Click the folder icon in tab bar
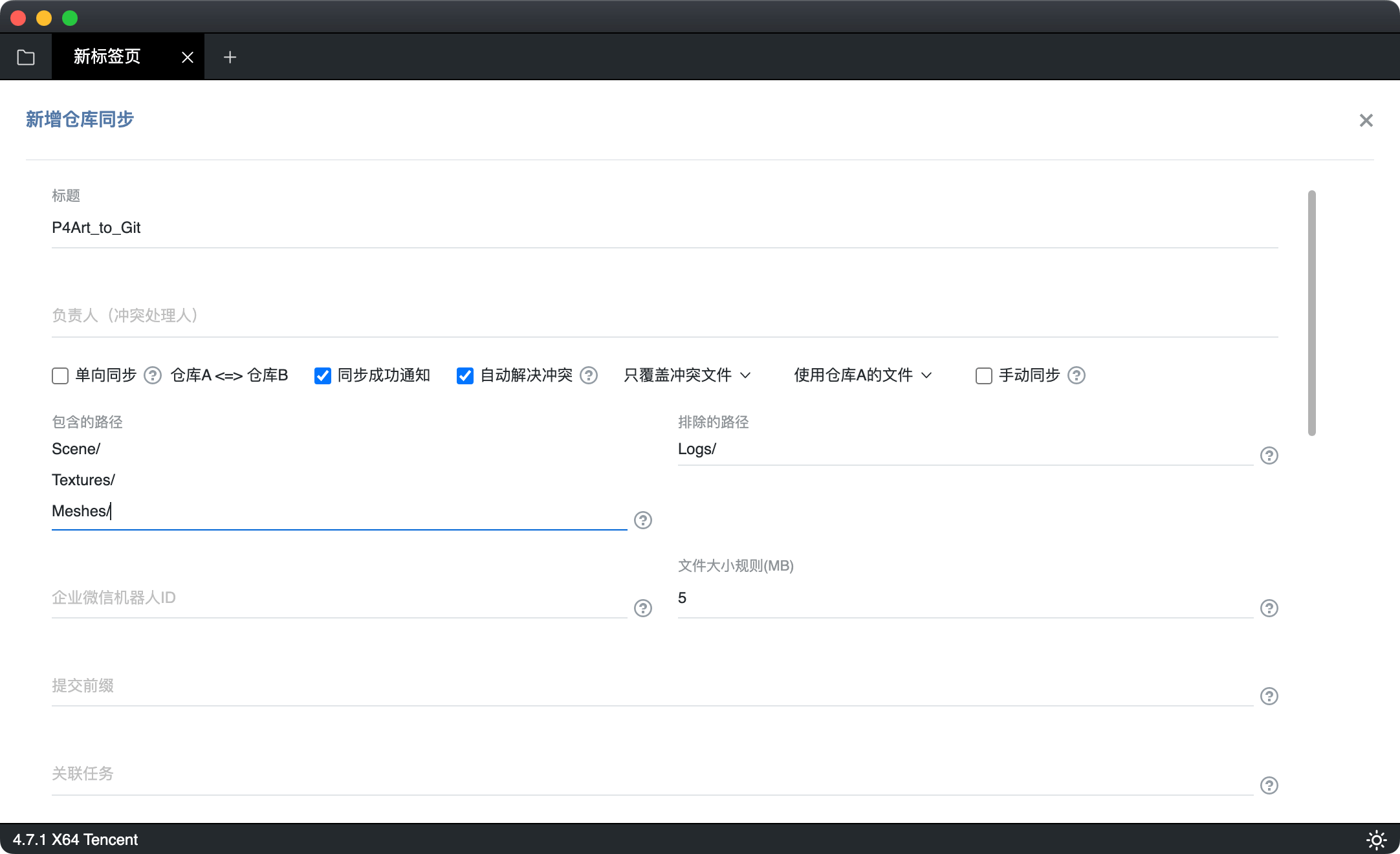This screenshot has width=1400, height=854. click(26, 57)
